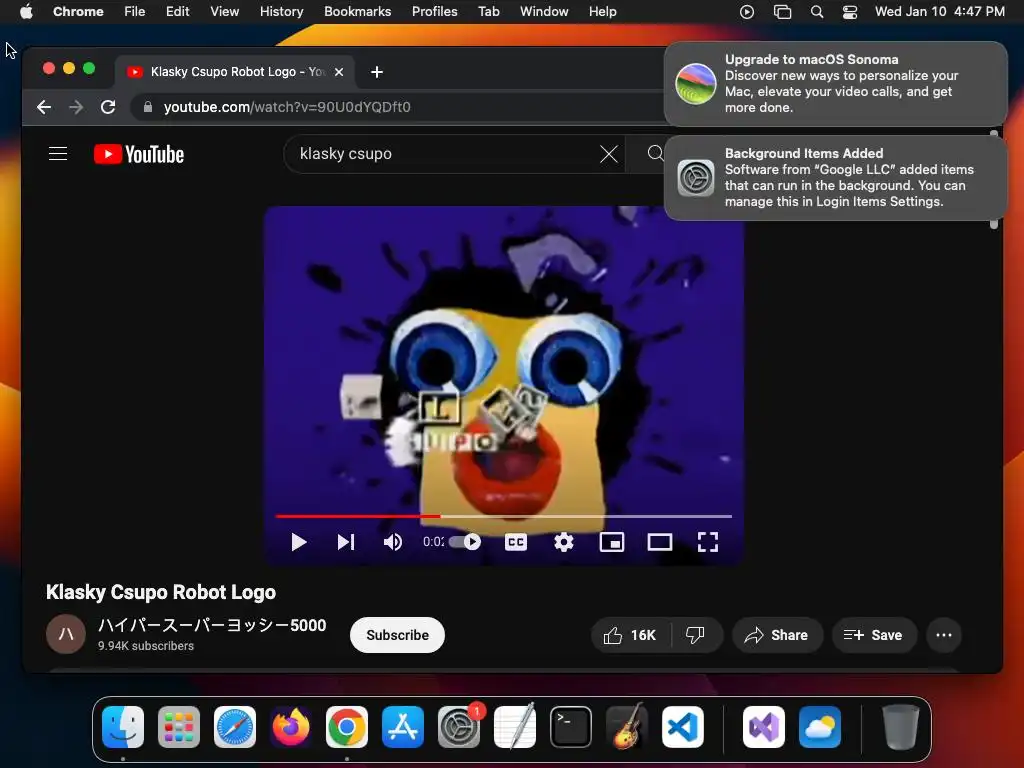Viewport: 1024px width, 768px height.
Task: Open the History menu
Action: 281,12
